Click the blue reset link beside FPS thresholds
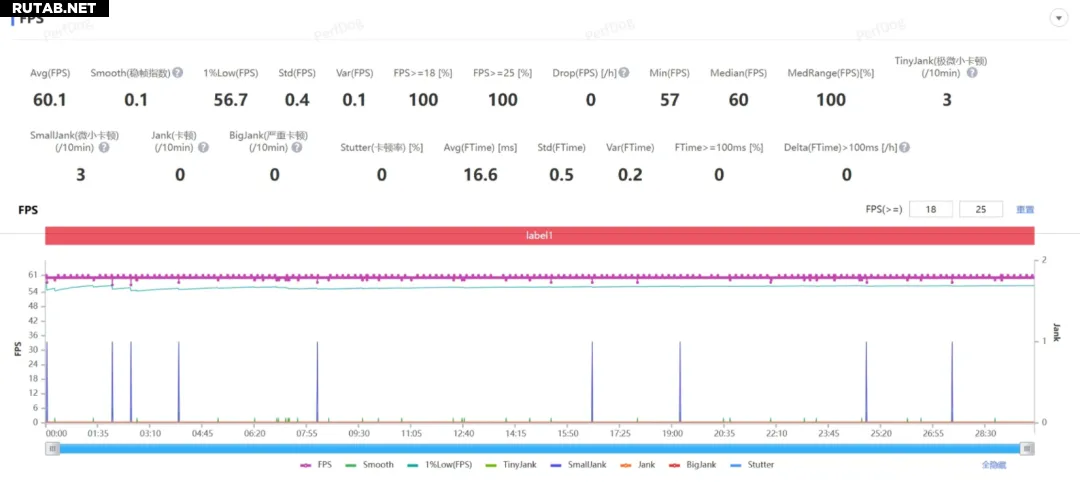The image size is (1080, 482). click(1025, 210)
